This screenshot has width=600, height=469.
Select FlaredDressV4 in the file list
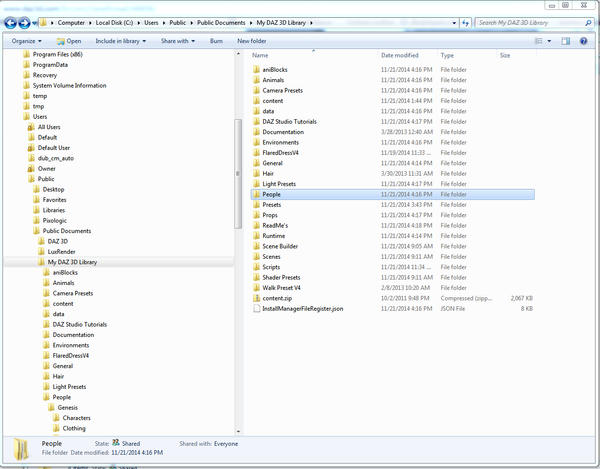280,153
